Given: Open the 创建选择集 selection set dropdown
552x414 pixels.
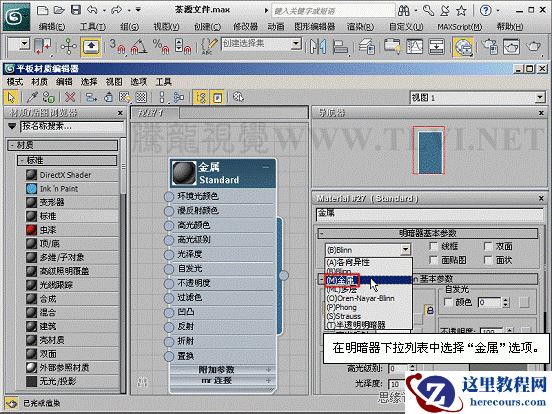Looking at the screenshot, I should pyautogui.click(x=261, y=44).
